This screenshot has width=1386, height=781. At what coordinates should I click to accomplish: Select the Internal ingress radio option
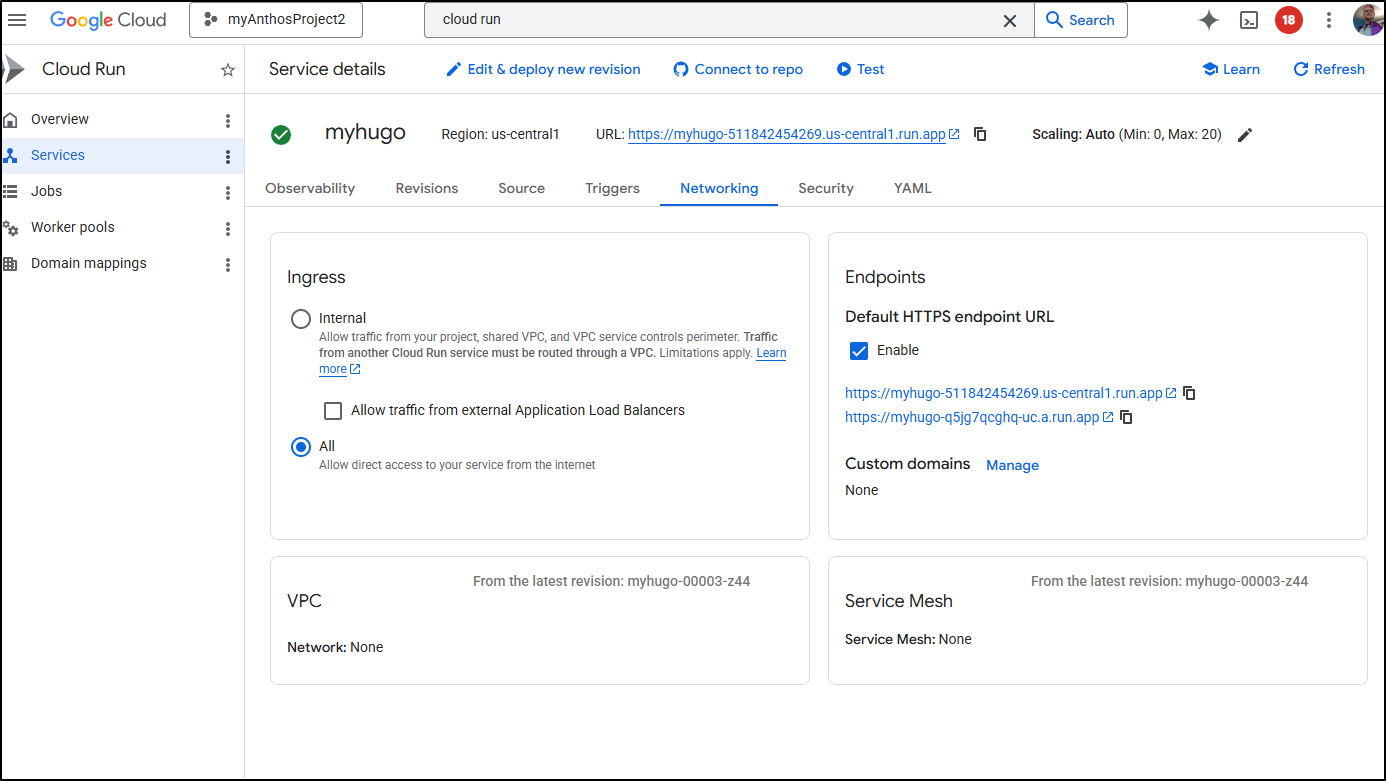point(301,319)
